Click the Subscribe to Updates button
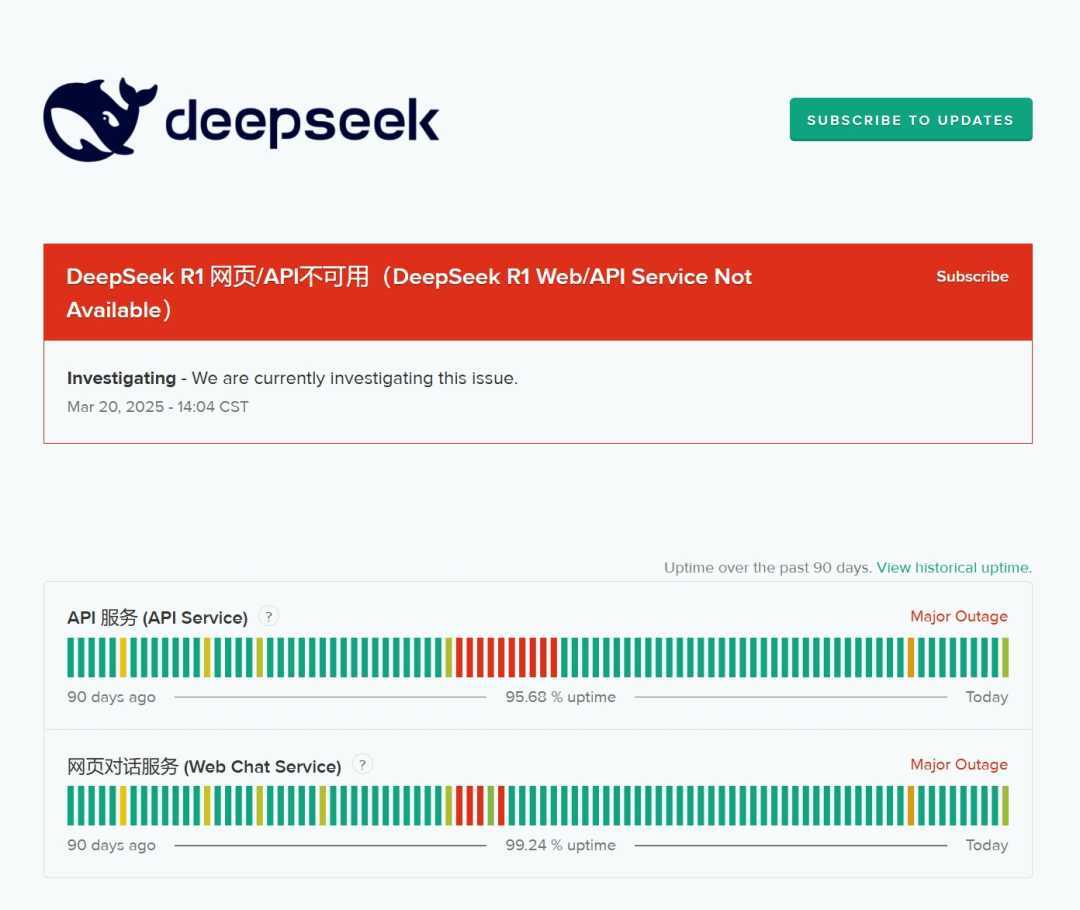The image size is (1080, 910). 911,120
